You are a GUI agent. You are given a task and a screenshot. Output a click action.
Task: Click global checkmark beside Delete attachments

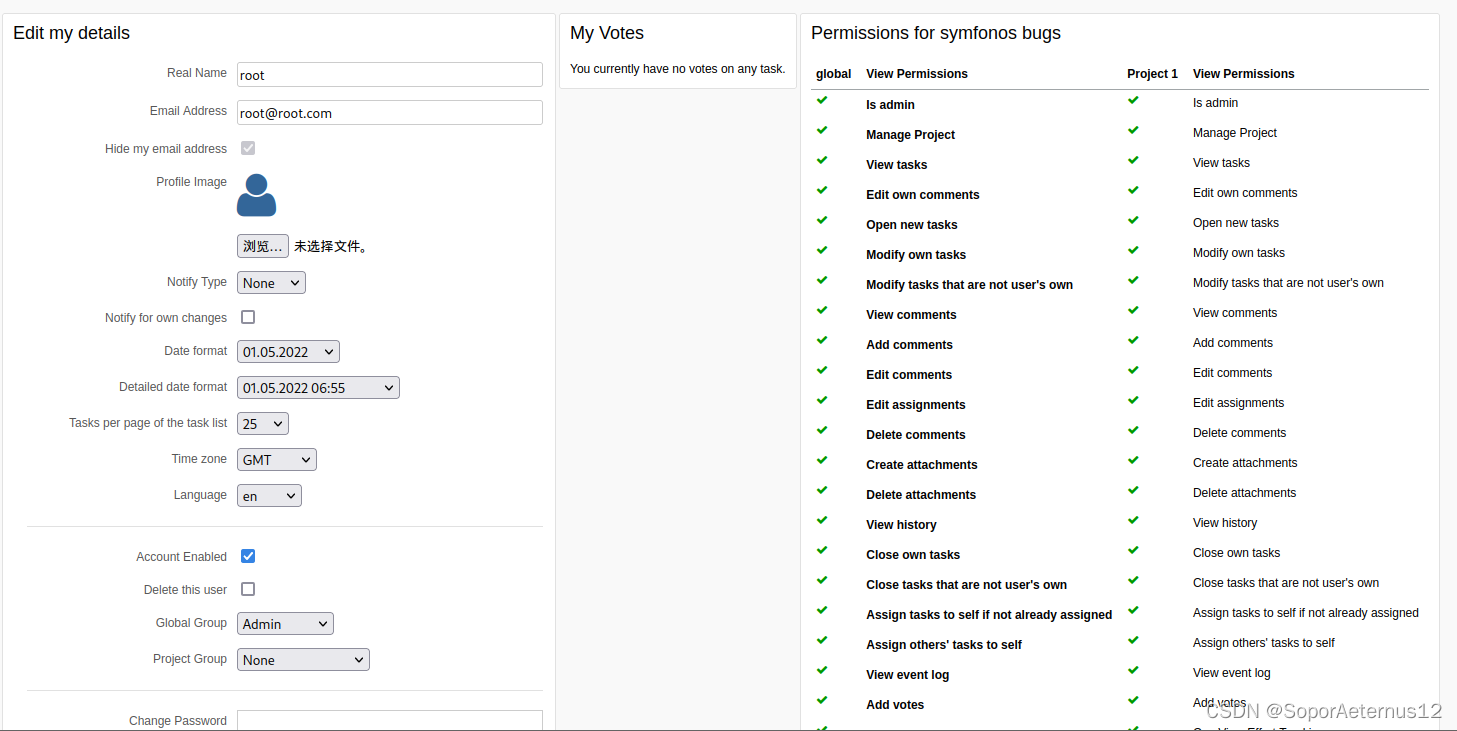tap(822, 490)
